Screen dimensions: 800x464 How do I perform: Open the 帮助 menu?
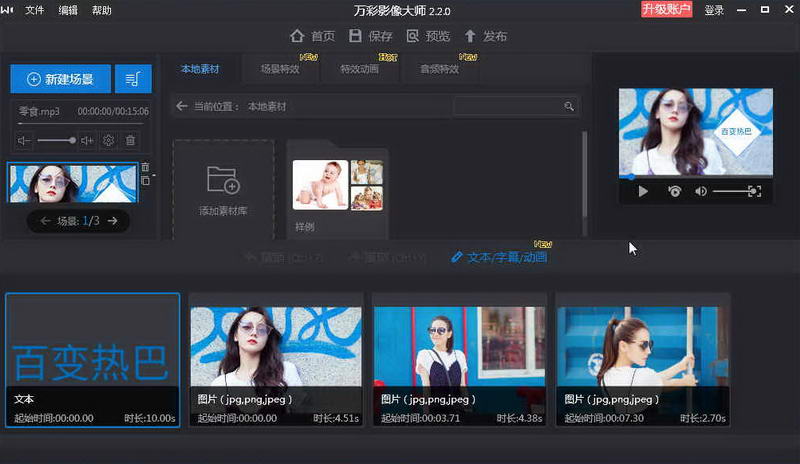(102, 10)
